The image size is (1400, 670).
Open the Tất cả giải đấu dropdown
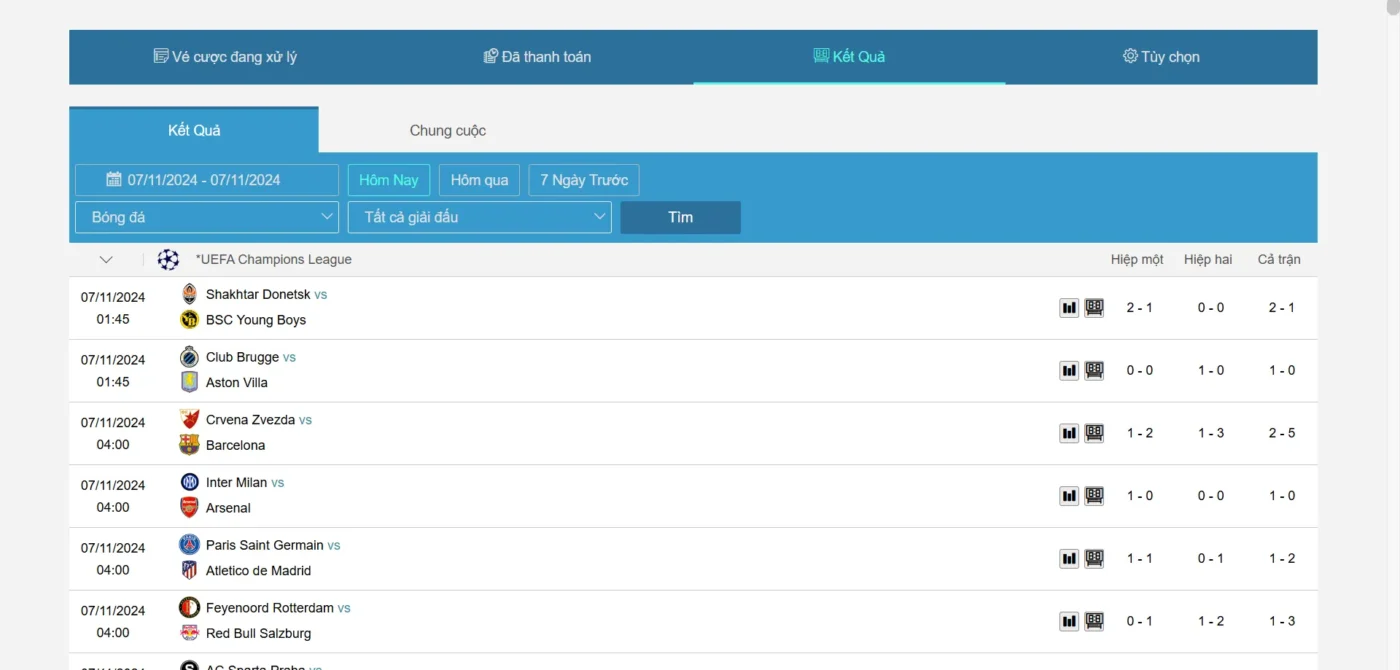coord(479,217)
